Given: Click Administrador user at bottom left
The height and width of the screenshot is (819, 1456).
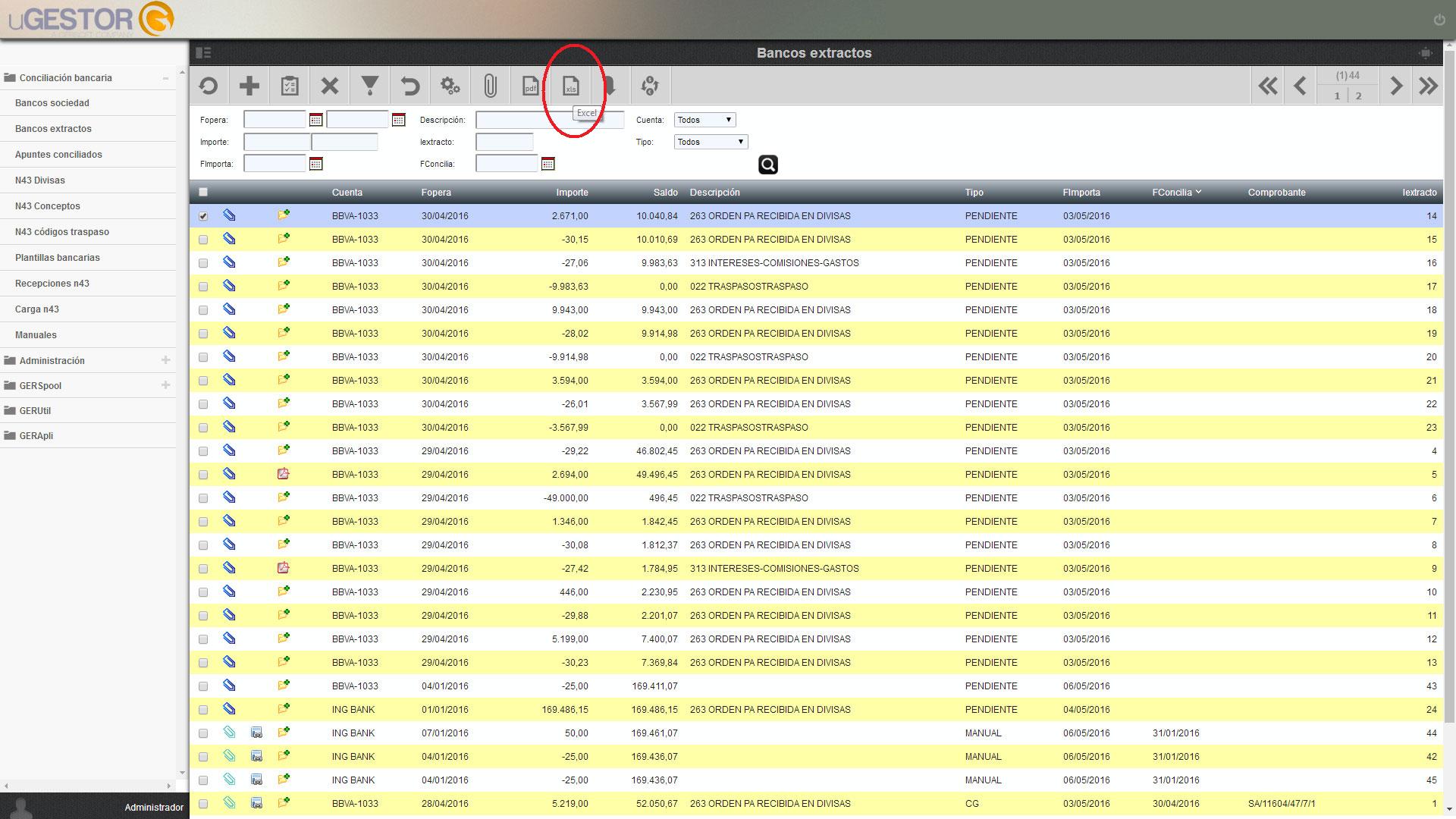Looking at the screenshot, I should click(x=154, y=807).
